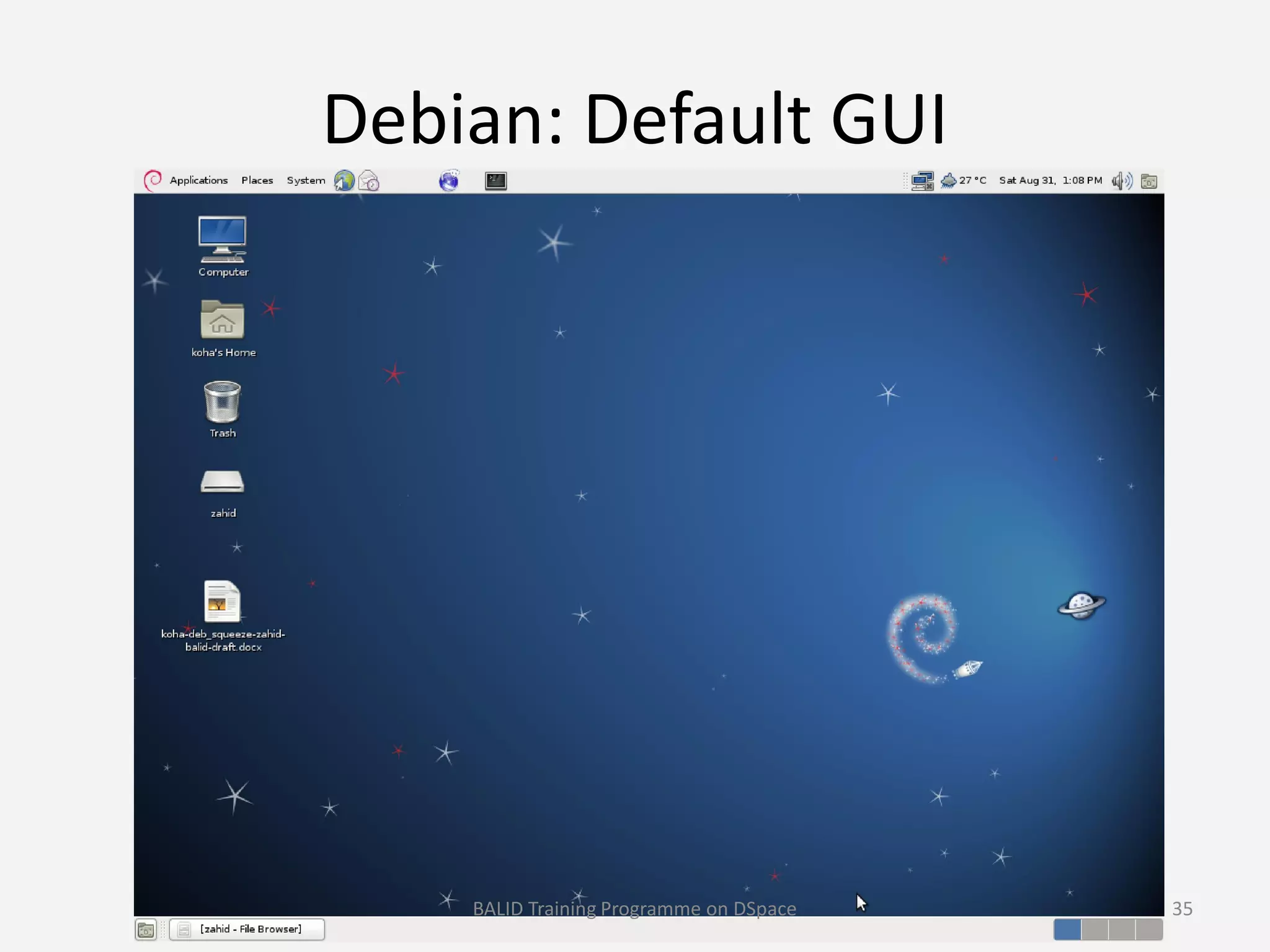Switch to the third workspace

[x=1122, y=930]
